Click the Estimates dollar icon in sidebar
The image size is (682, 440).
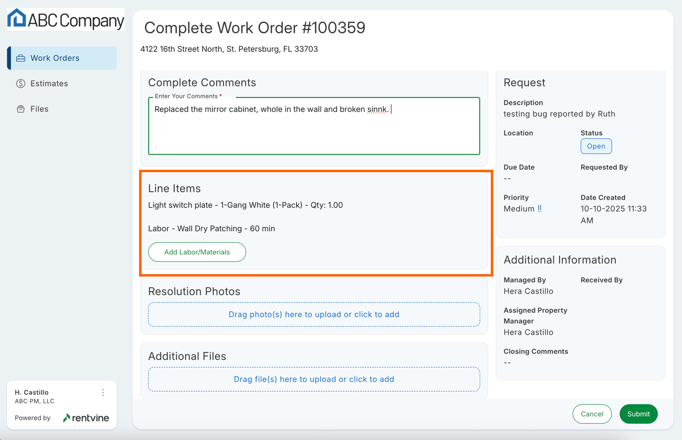21,84
